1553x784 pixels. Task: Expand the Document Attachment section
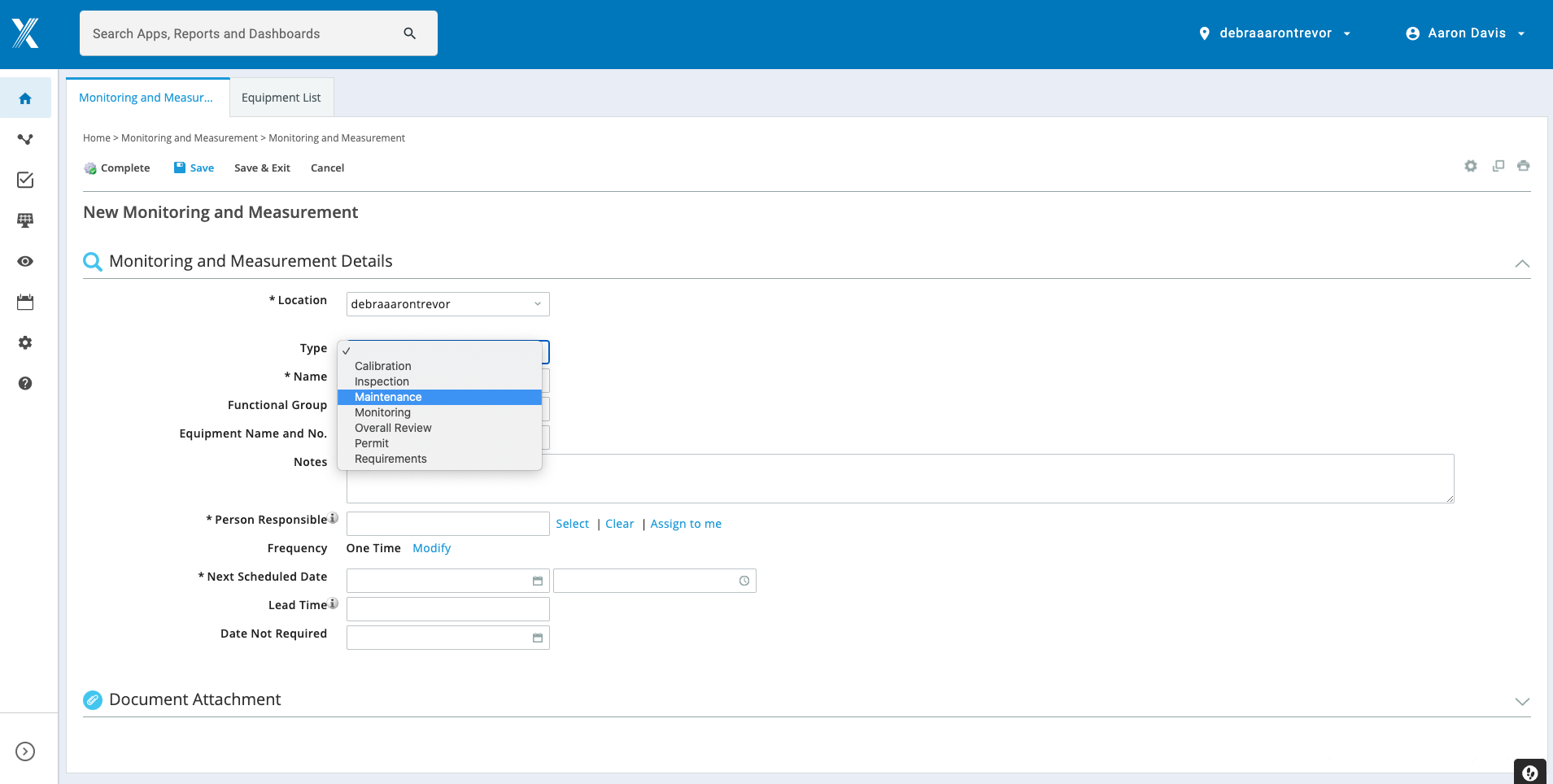click(x=1520, y=700)
